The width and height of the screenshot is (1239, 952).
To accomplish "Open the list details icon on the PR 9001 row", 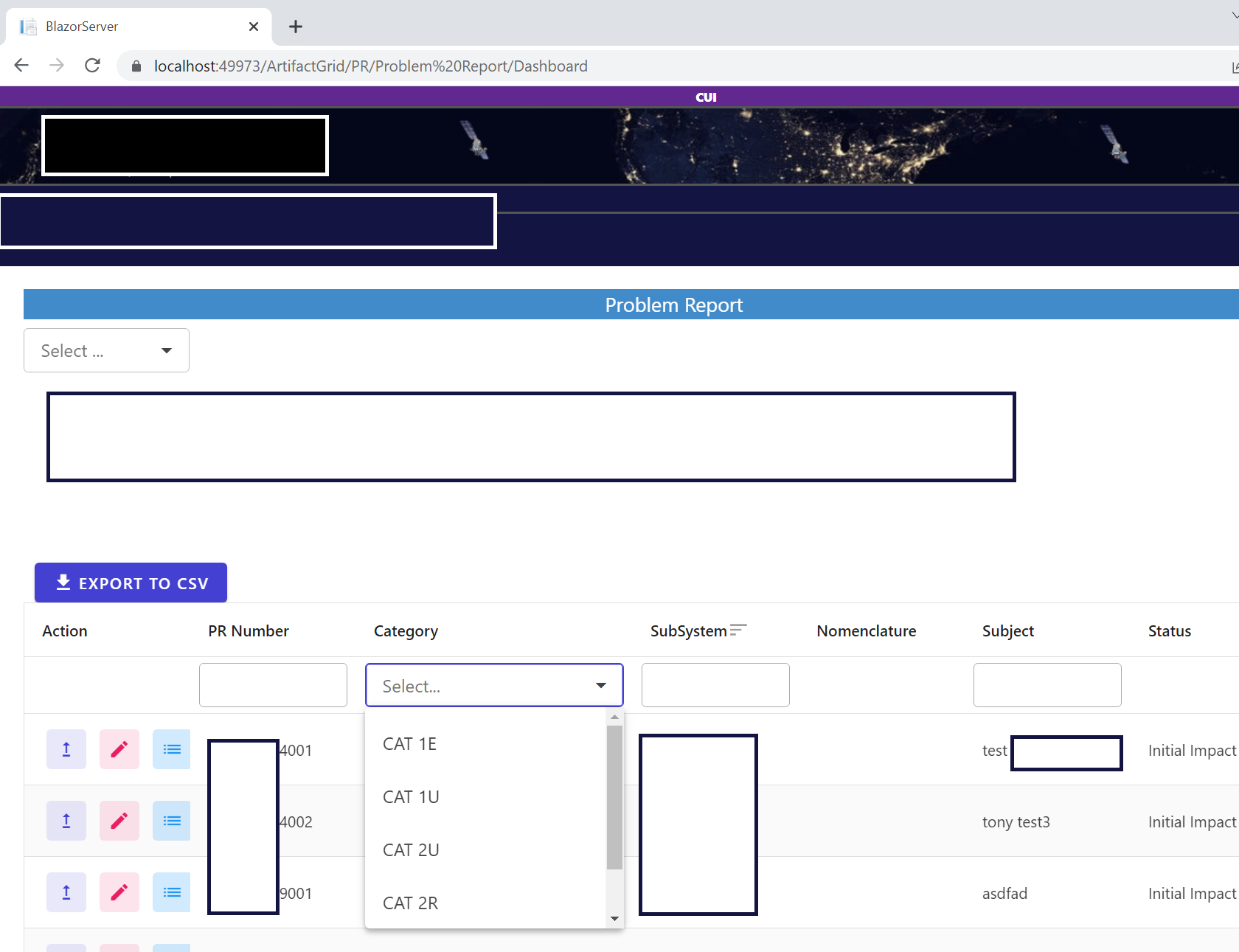I will pyautogui.click(x=171, y=892).
